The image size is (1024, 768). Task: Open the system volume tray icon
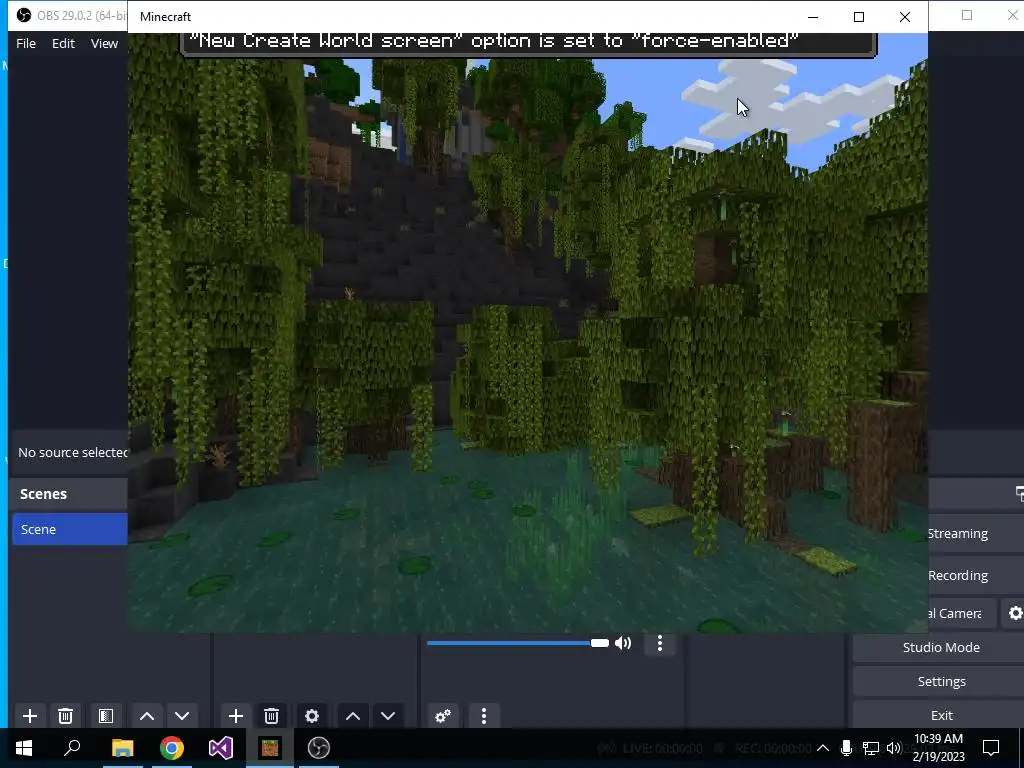click(x=894, y=748)
